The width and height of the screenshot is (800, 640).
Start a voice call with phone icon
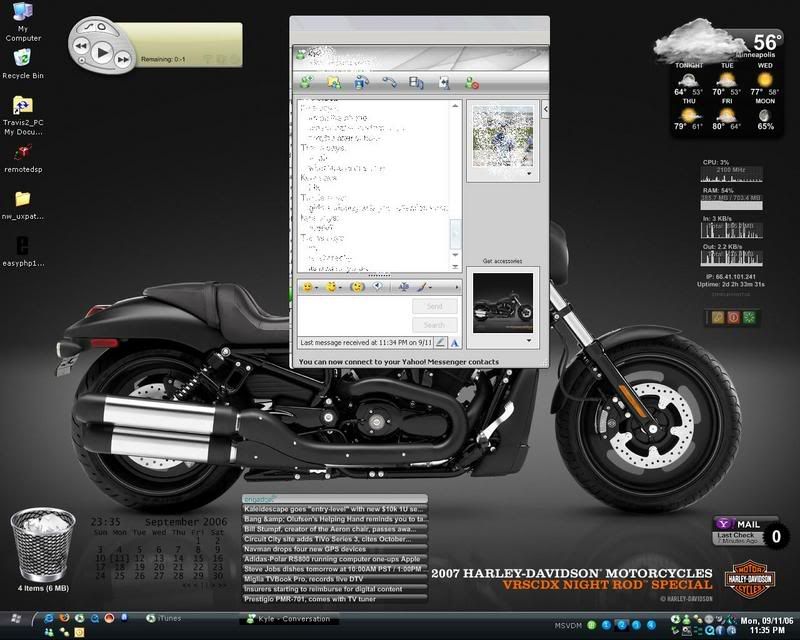click(389, 83)
